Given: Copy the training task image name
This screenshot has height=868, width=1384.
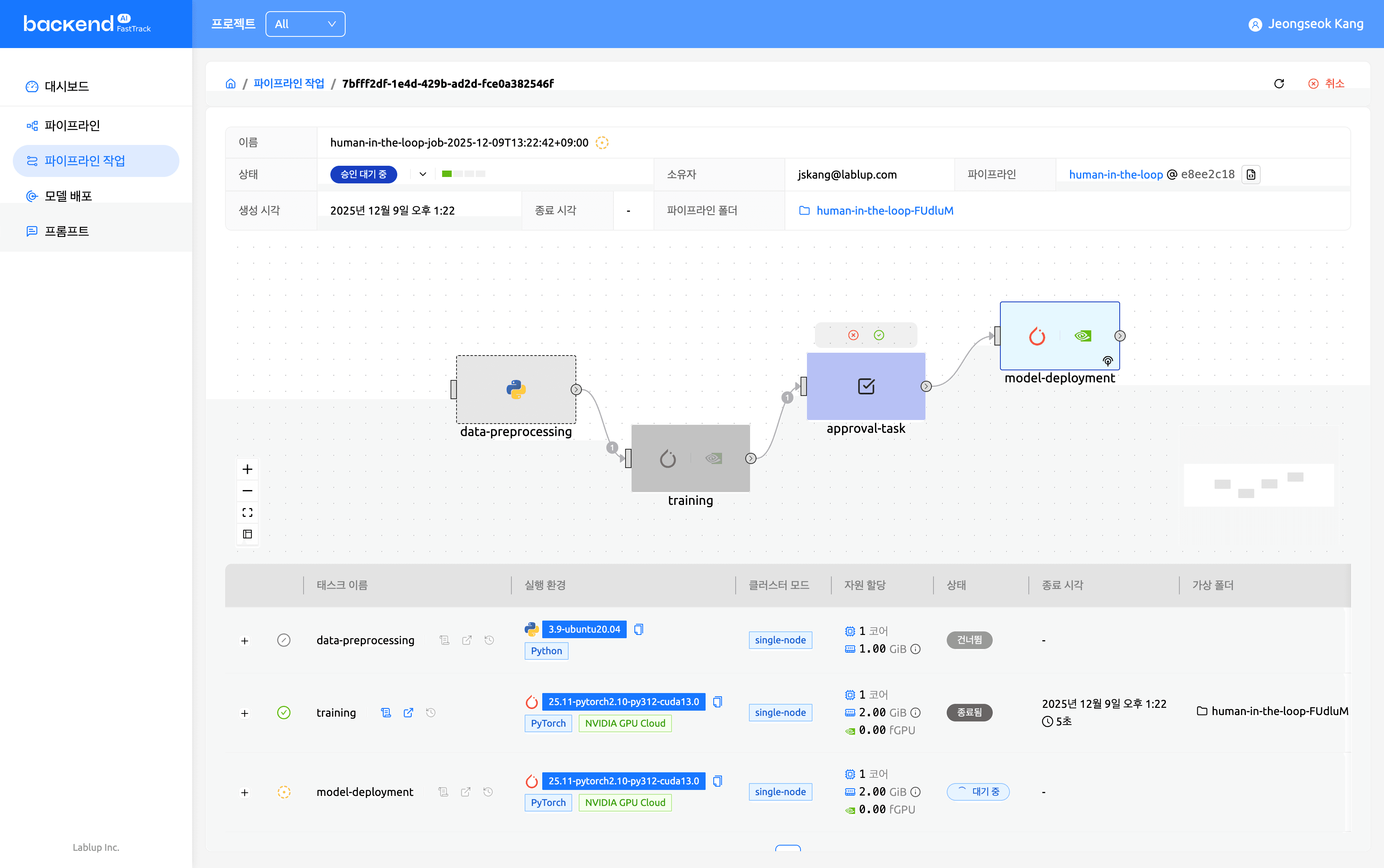Looking at the screenshot, I should point(717,701).
